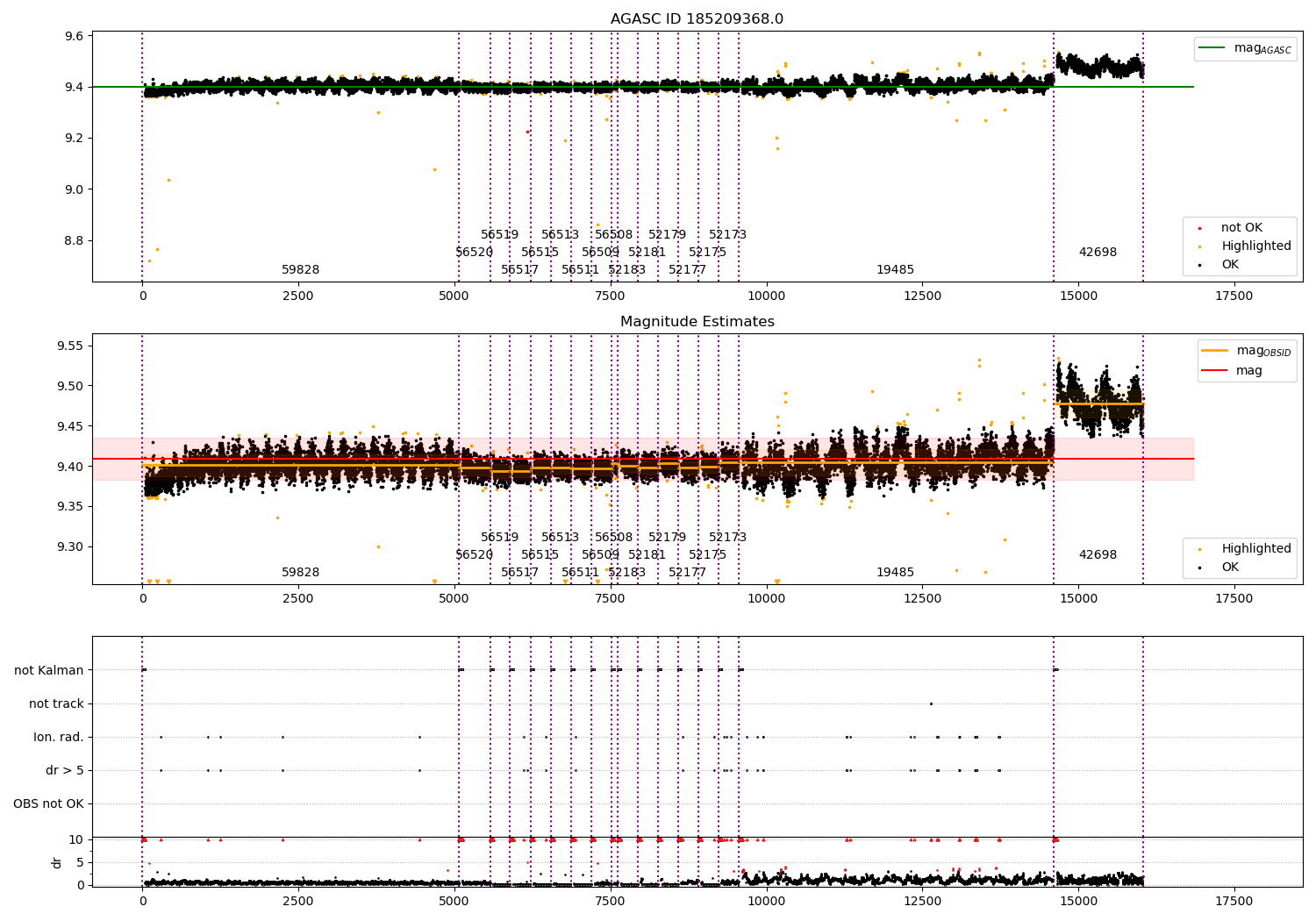
Task: Click the 9.45 y-axis tick label
Action: coord(70,427)
